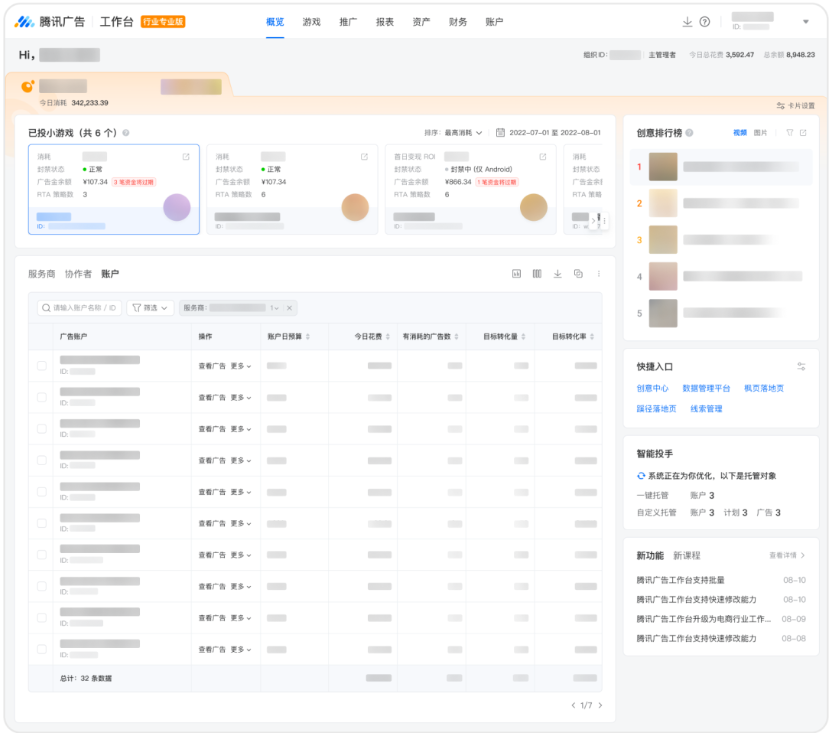Open the 资产 top tab

pyautogui.click(x=421, y=22)
